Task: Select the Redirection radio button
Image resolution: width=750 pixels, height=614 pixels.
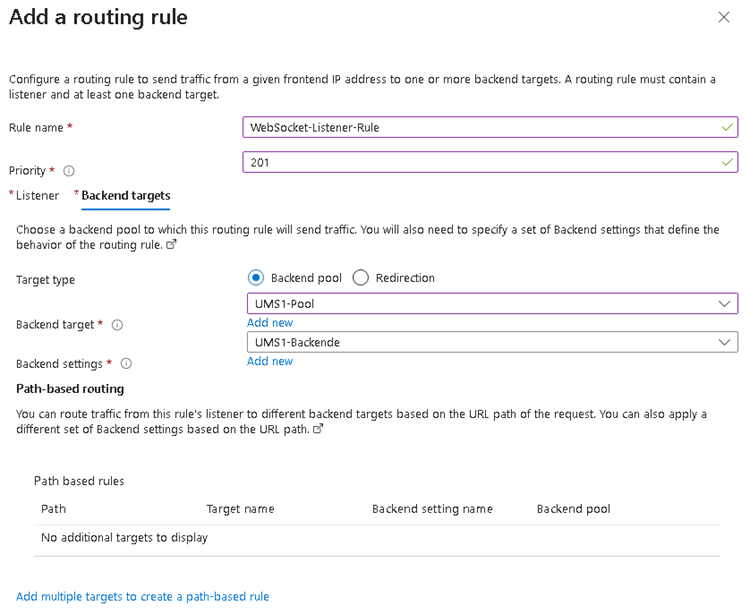Action: click(361, 278)
